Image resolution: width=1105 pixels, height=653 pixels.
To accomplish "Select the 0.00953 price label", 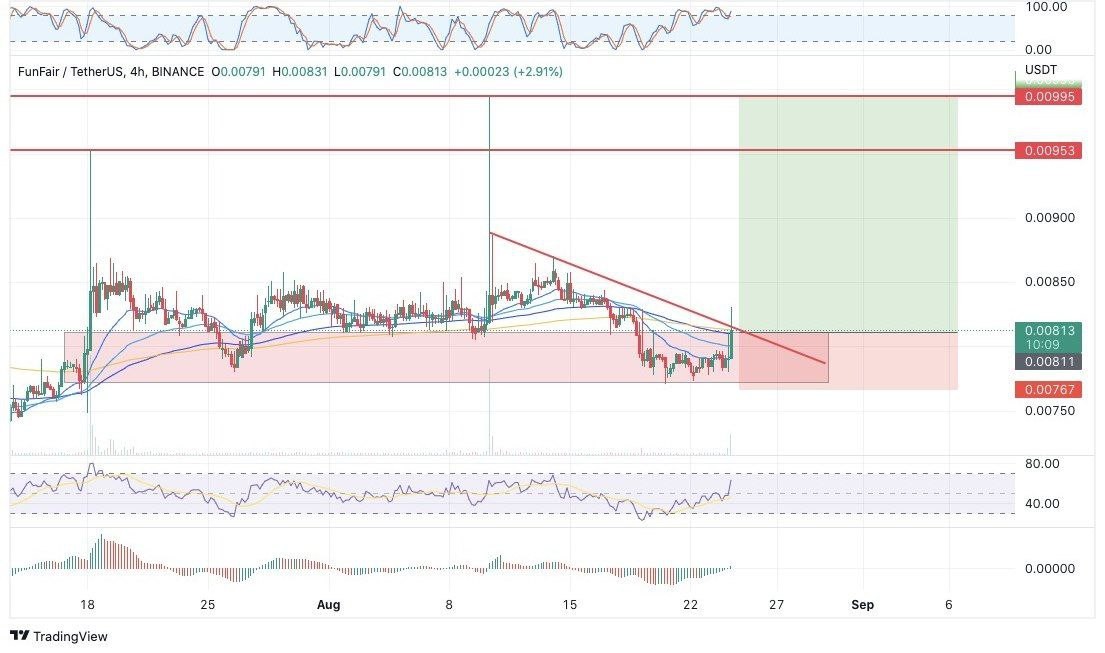I will (x=1048, y=150).
